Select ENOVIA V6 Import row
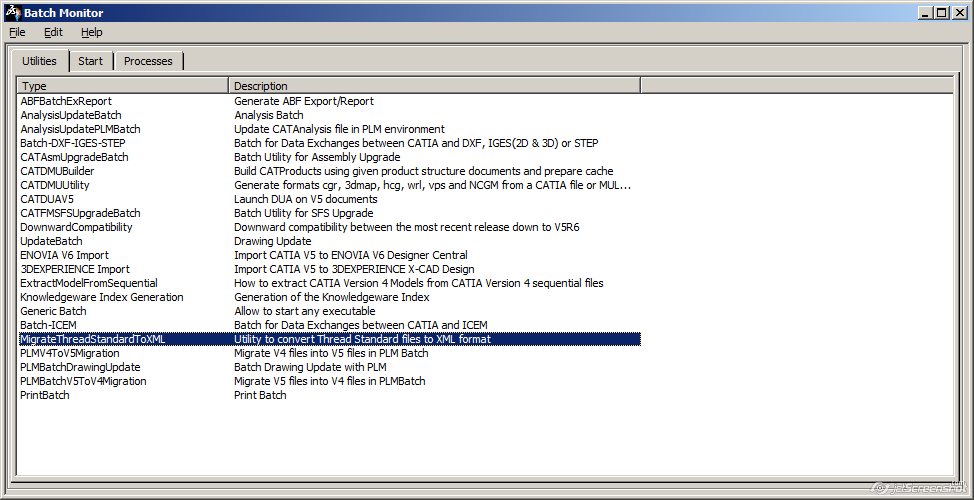Screen dimensions: 974x500 [64, 255]
